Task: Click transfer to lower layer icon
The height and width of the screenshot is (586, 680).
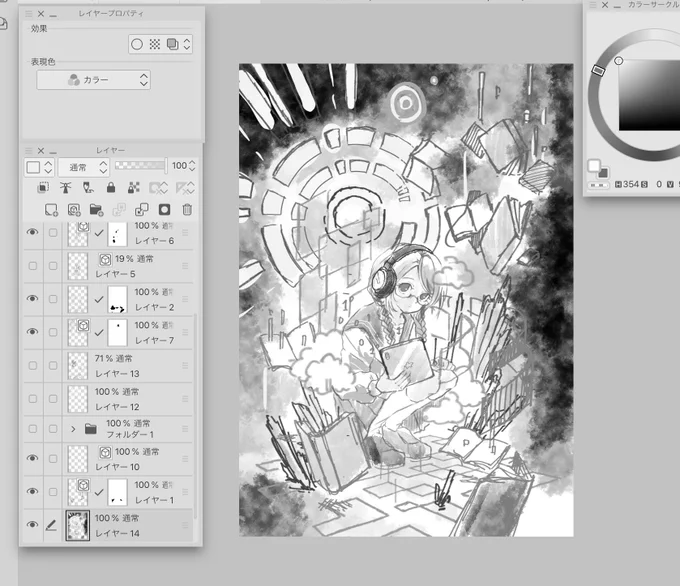Action: point(119,210)
